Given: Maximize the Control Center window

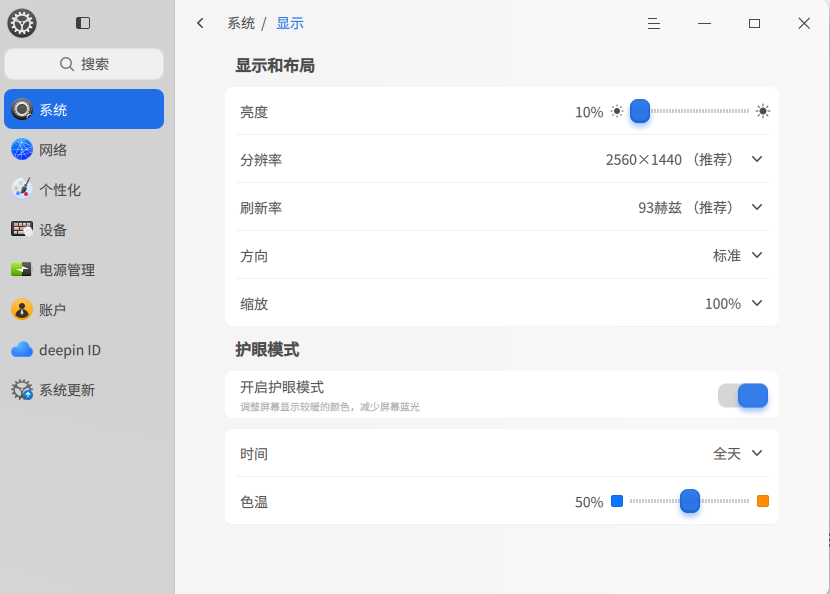Looking at the screenshot, I should coord(754,23).
